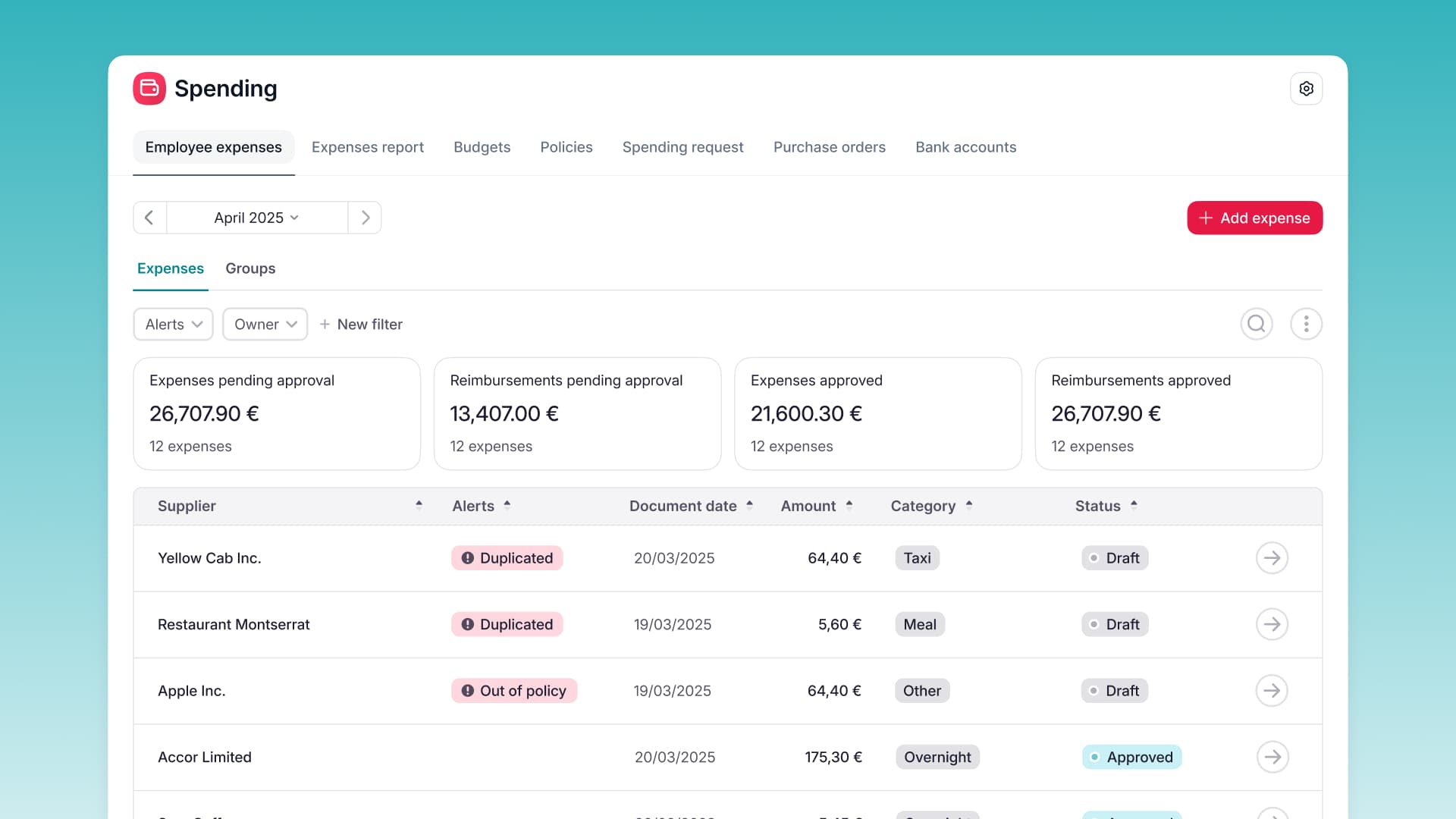Viewport: 1456px width, 819px height.
Task: Open Accor Limited expense via arrow icon
Action: [x=1272, y=757]
